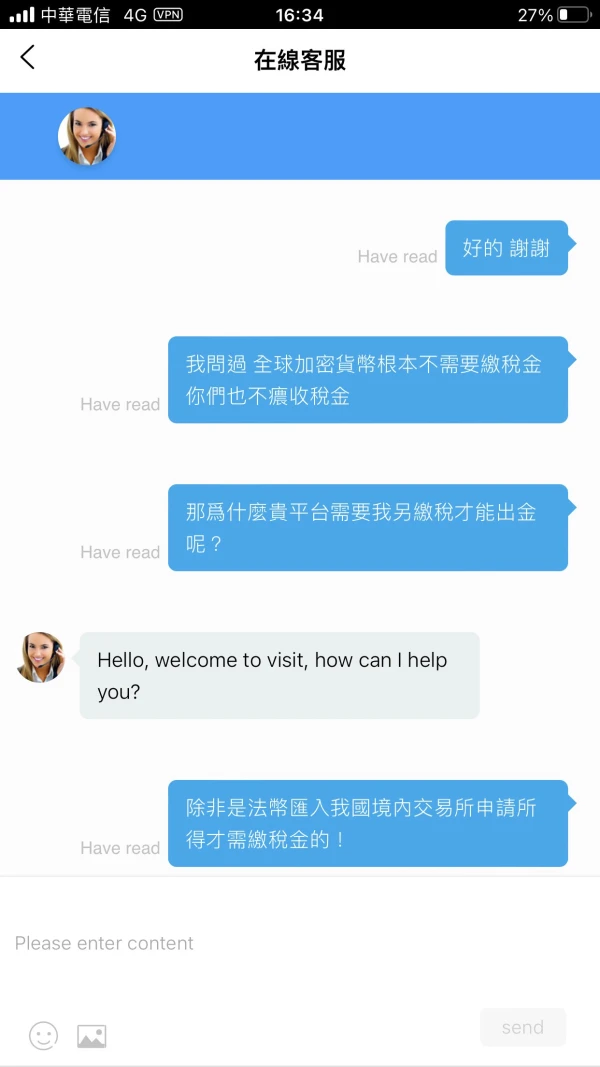The height and width of the screenshot is (1067, 600).
Task: Focus the 'Please enter content' message field
Action: click(300, 943)
